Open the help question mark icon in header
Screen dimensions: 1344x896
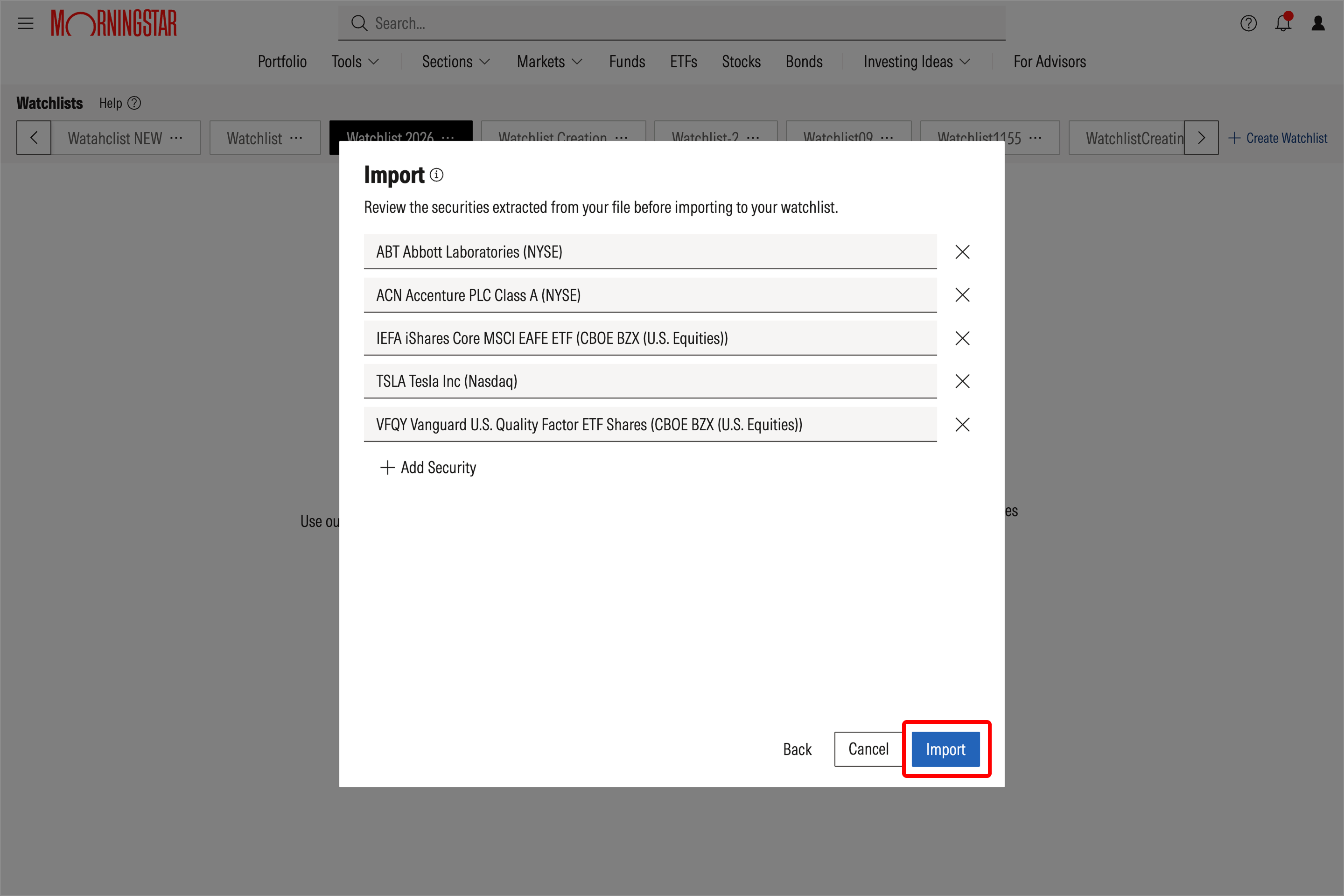pyautogui.click(x=1248, y=23)
